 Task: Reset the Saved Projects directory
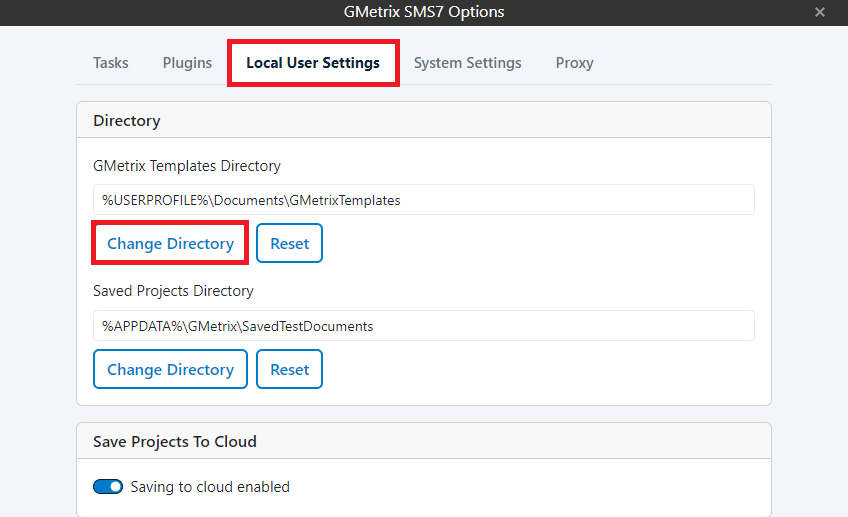(x=289, y=369)
